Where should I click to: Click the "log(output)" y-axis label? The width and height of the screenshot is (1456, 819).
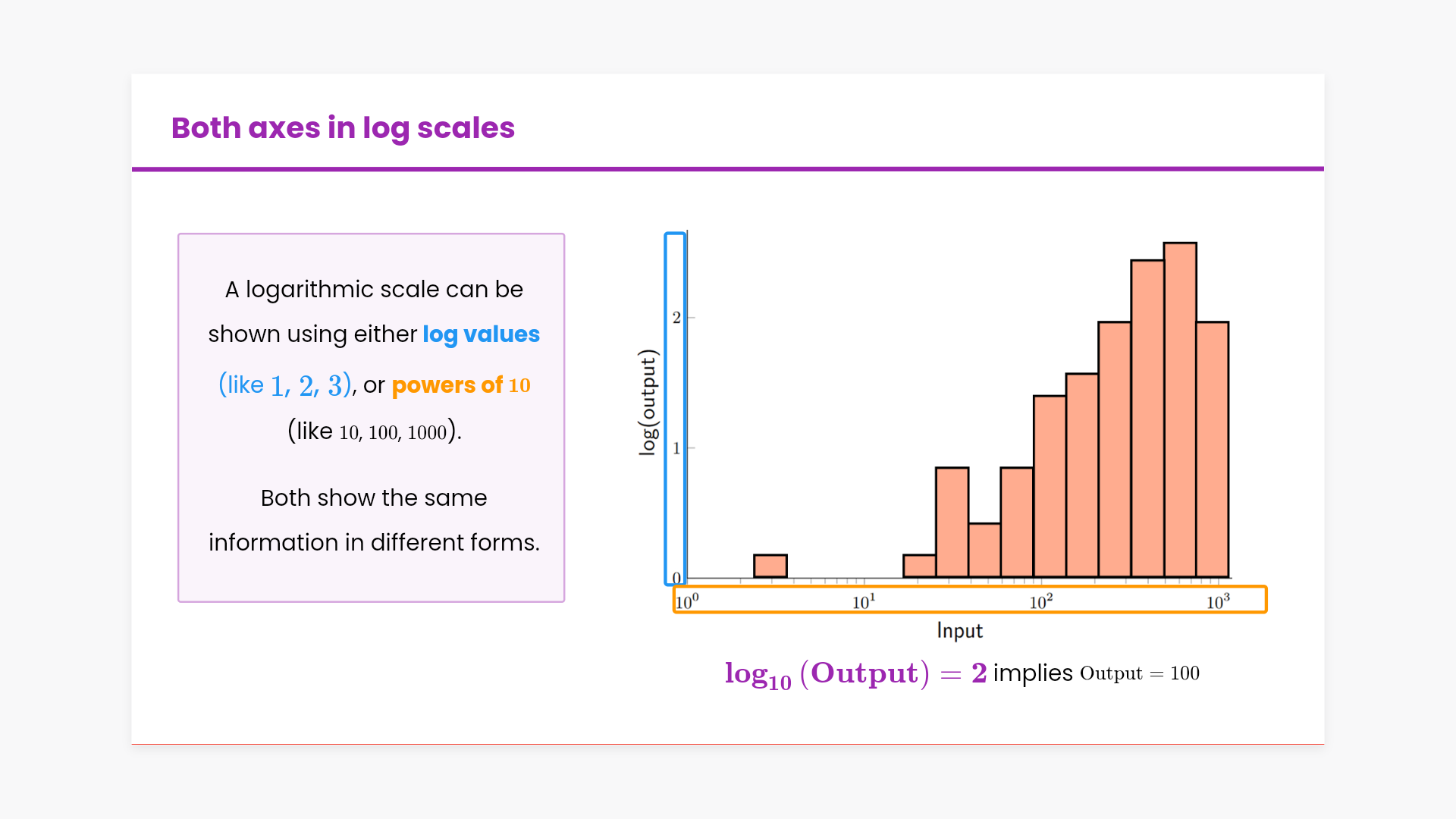point(647,402)
